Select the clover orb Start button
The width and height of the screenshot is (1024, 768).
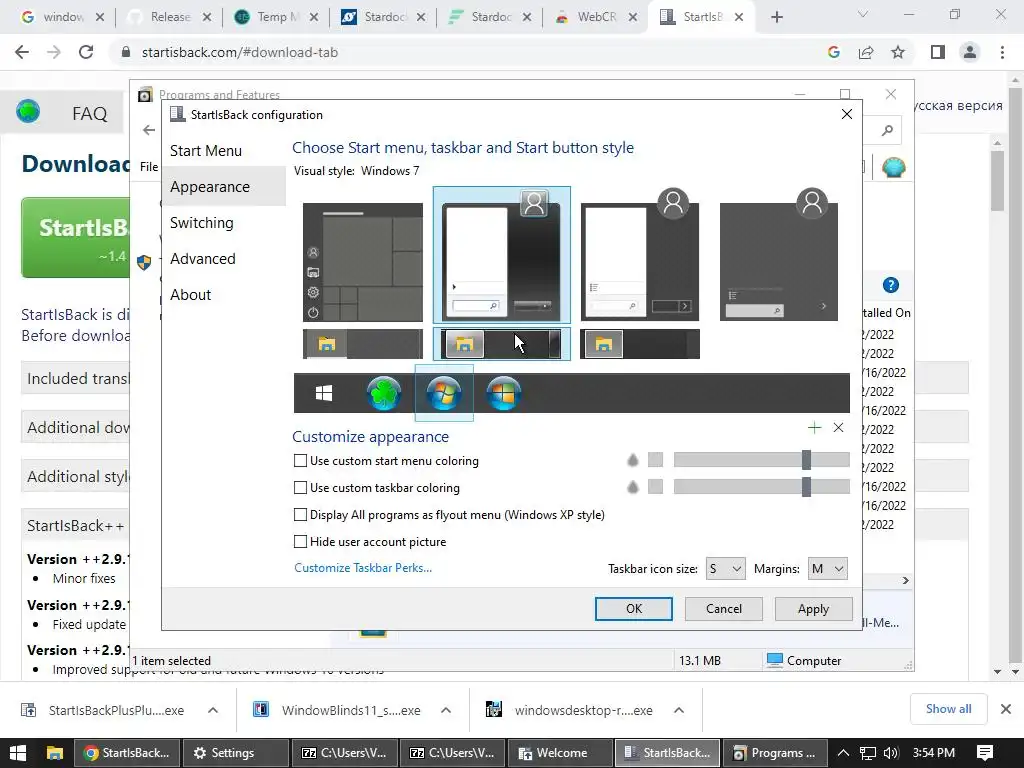(384, 393)
